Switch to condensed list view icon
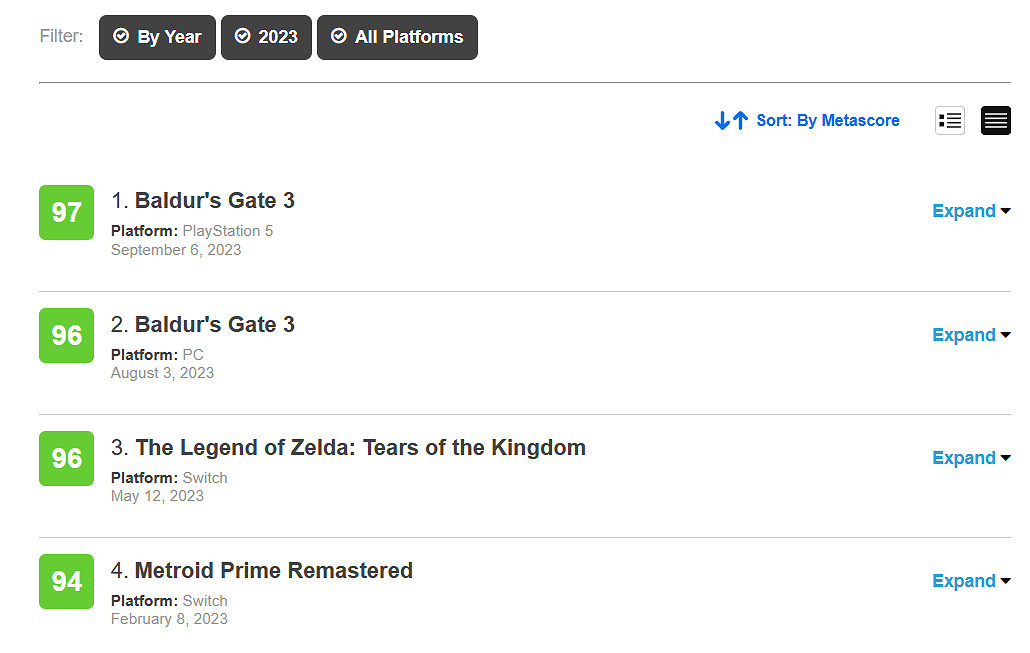1030x653 pixels. point(995,120)
